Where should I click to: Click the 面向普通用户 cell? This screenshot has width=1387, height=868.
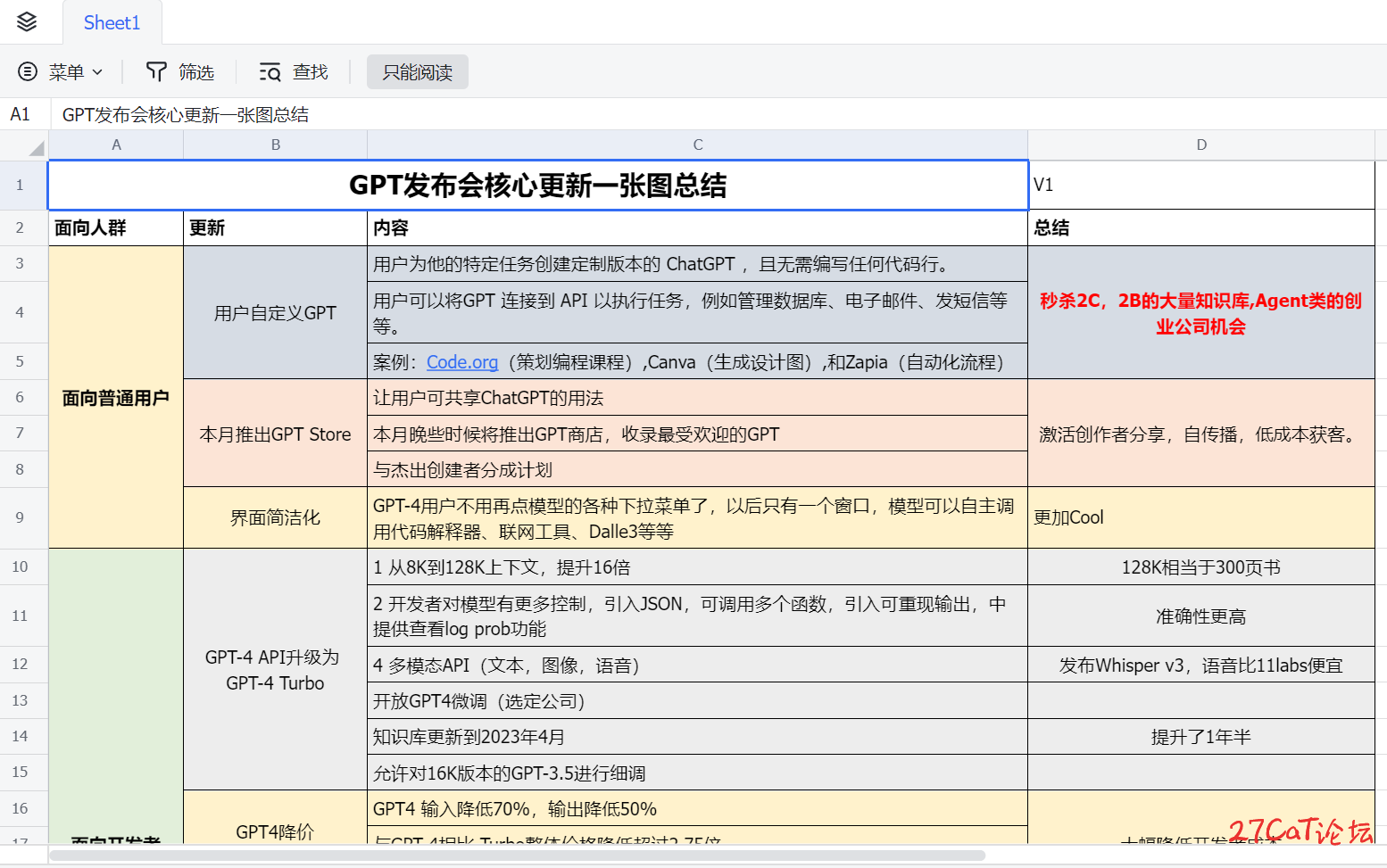(116, 398)
